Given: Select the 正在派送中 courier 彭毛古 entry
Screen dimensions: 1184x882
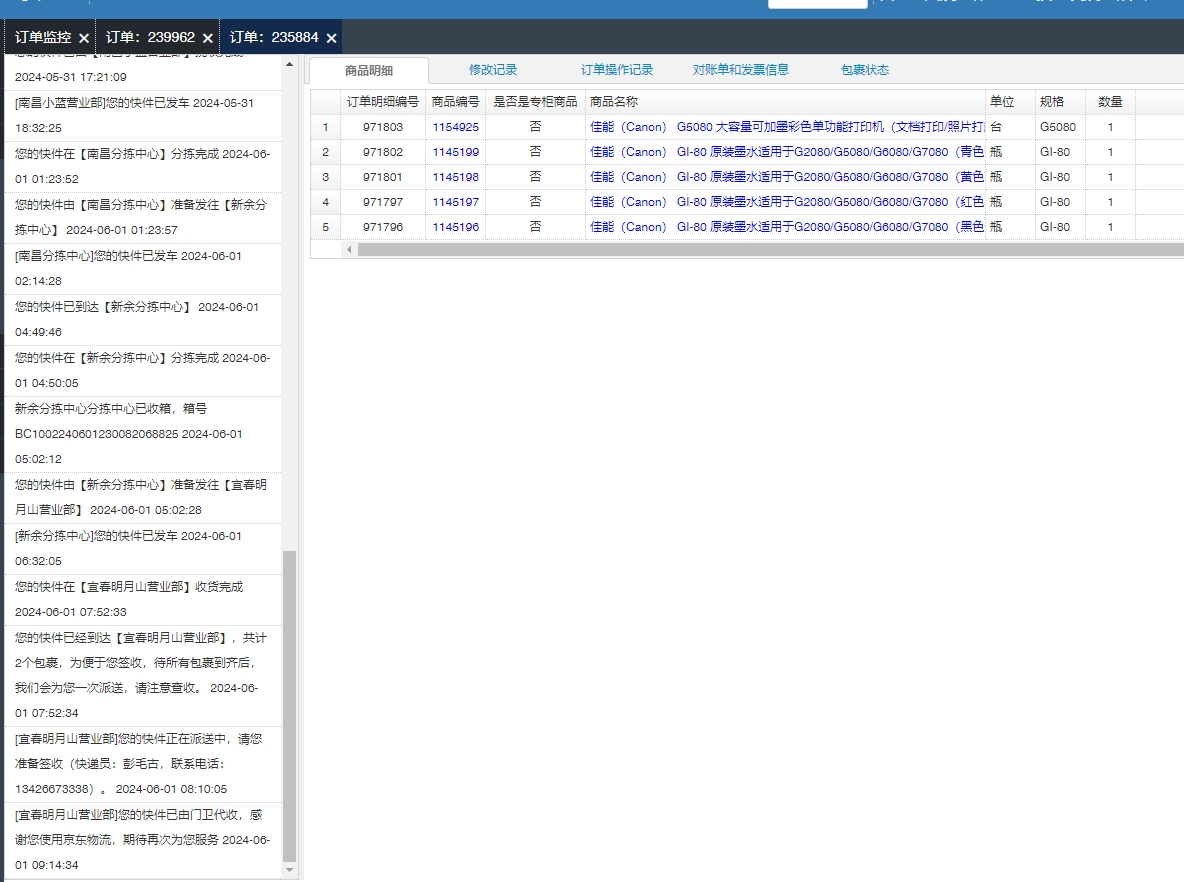Looking at the screenshot, I should click(x=143, y=763).
